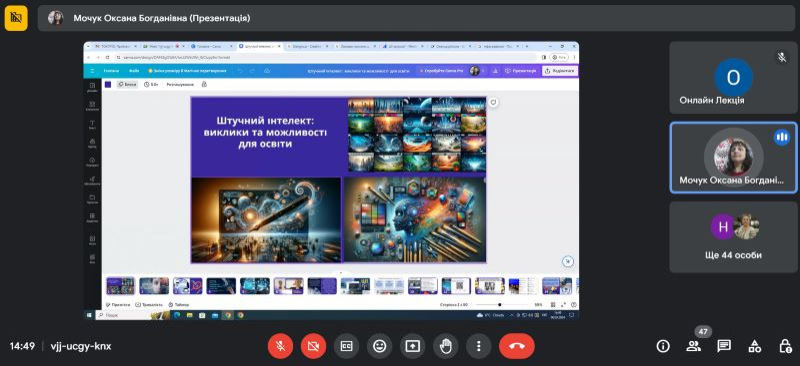Raise hand in the meeting
This screenshot has height=366, width=800.
tap(445, 346)
